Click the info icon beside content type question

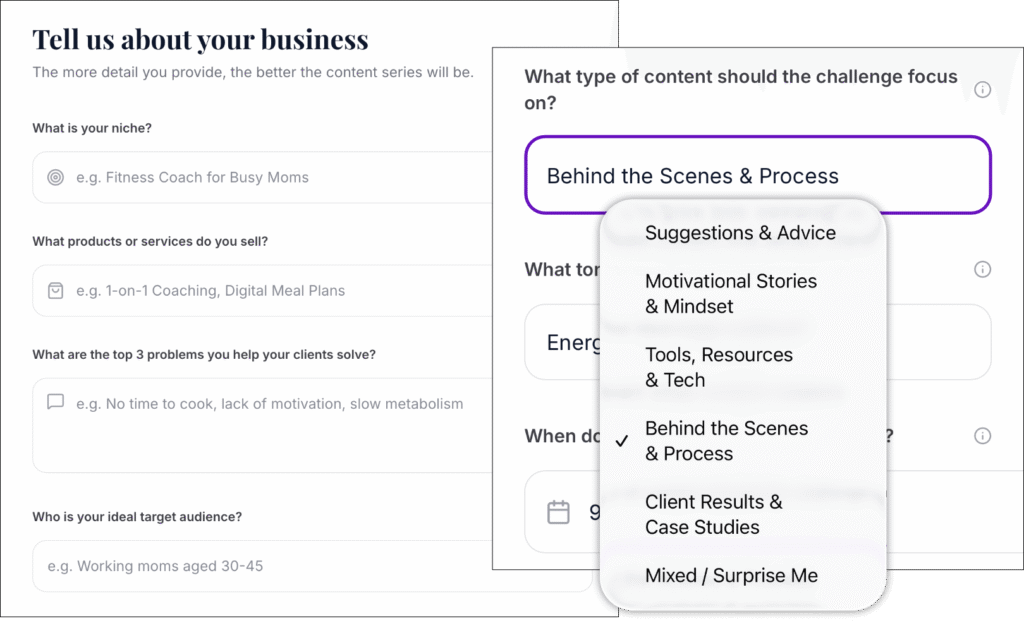click(x=982, y=90)
